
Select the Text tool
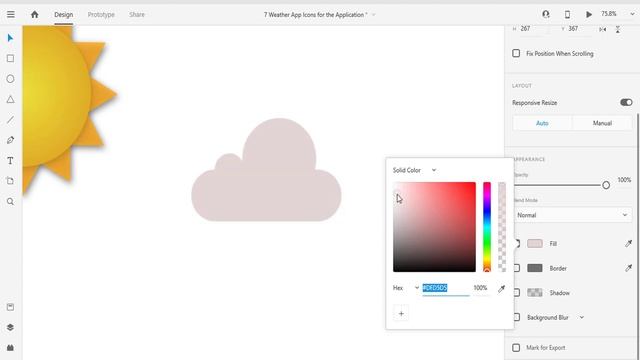pyautogui.click(x=10, y=160)
